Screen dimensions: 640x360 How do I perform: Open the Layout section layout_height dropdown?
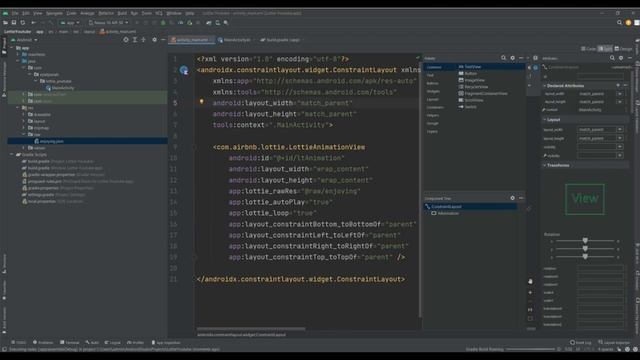pos(620,138)
